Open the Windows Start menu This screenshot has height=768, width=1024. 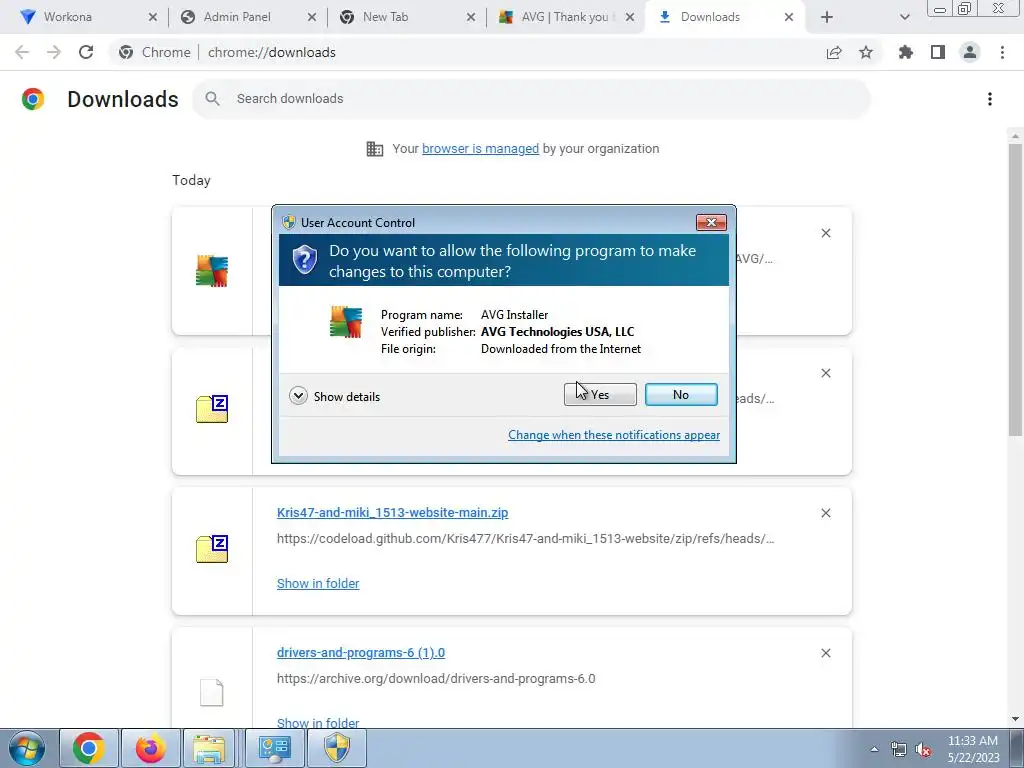27,748
